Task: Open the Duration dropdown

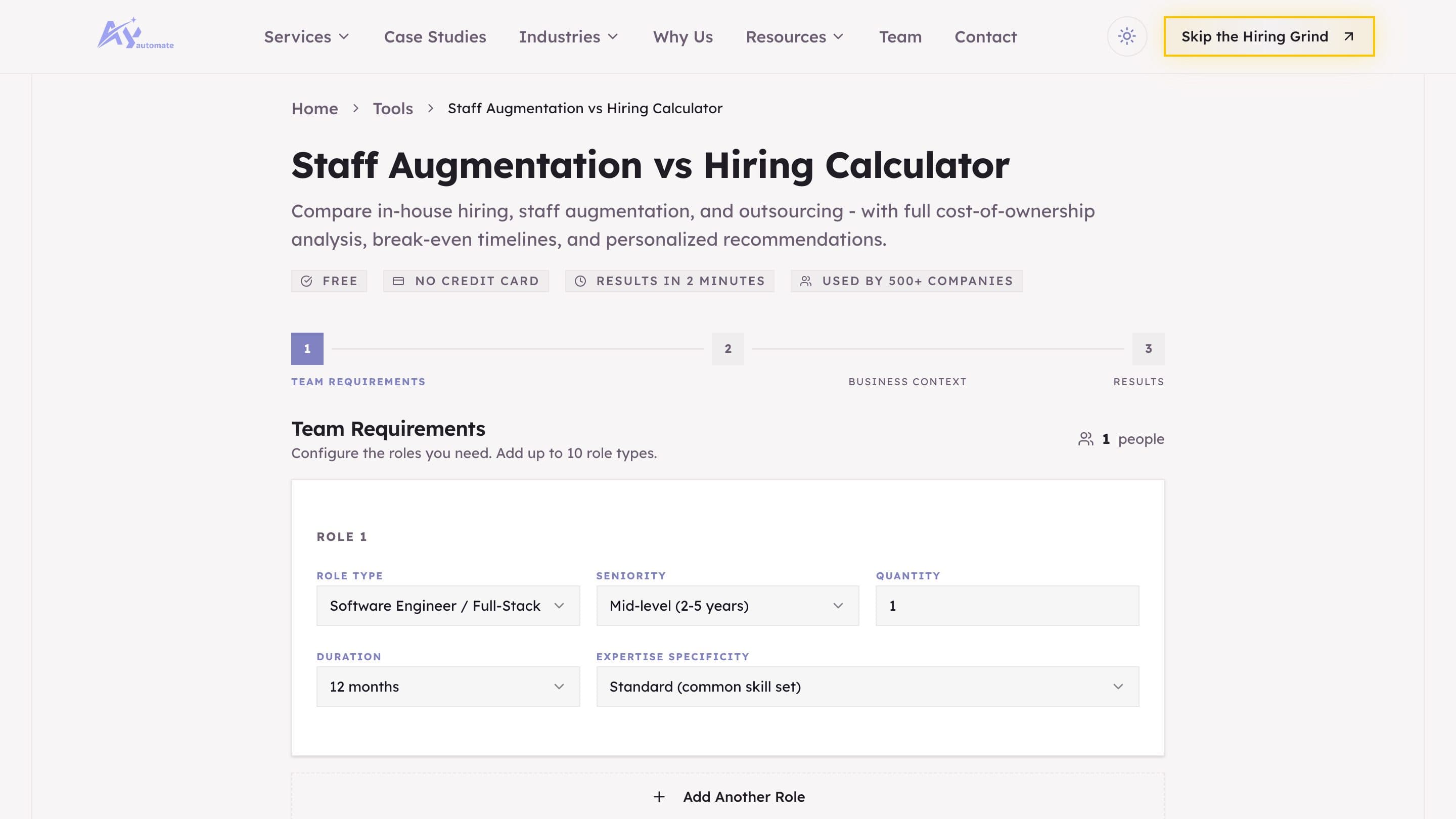Action: pyautogui.click(x=447, y=686)
